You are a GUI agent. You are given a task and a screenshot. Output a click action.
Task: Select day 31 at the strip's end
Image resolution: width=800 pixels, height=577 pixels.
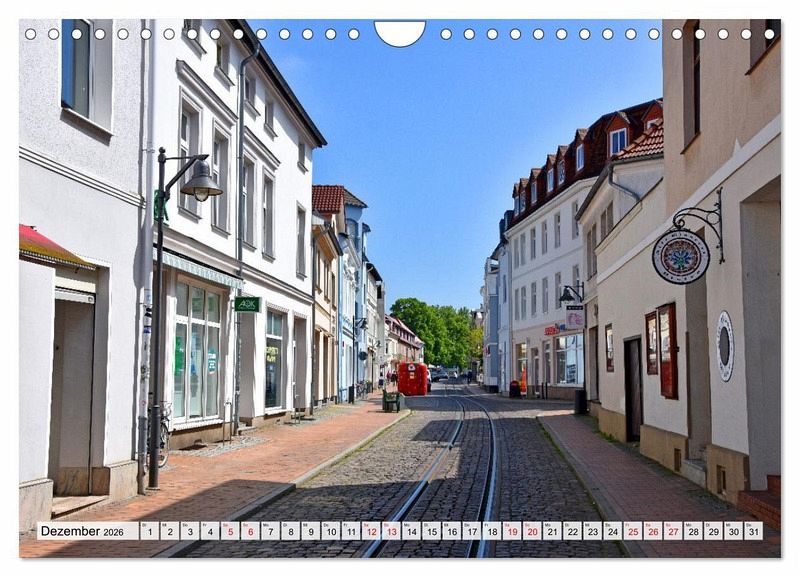pyautogui.click(x=753, y=531)
